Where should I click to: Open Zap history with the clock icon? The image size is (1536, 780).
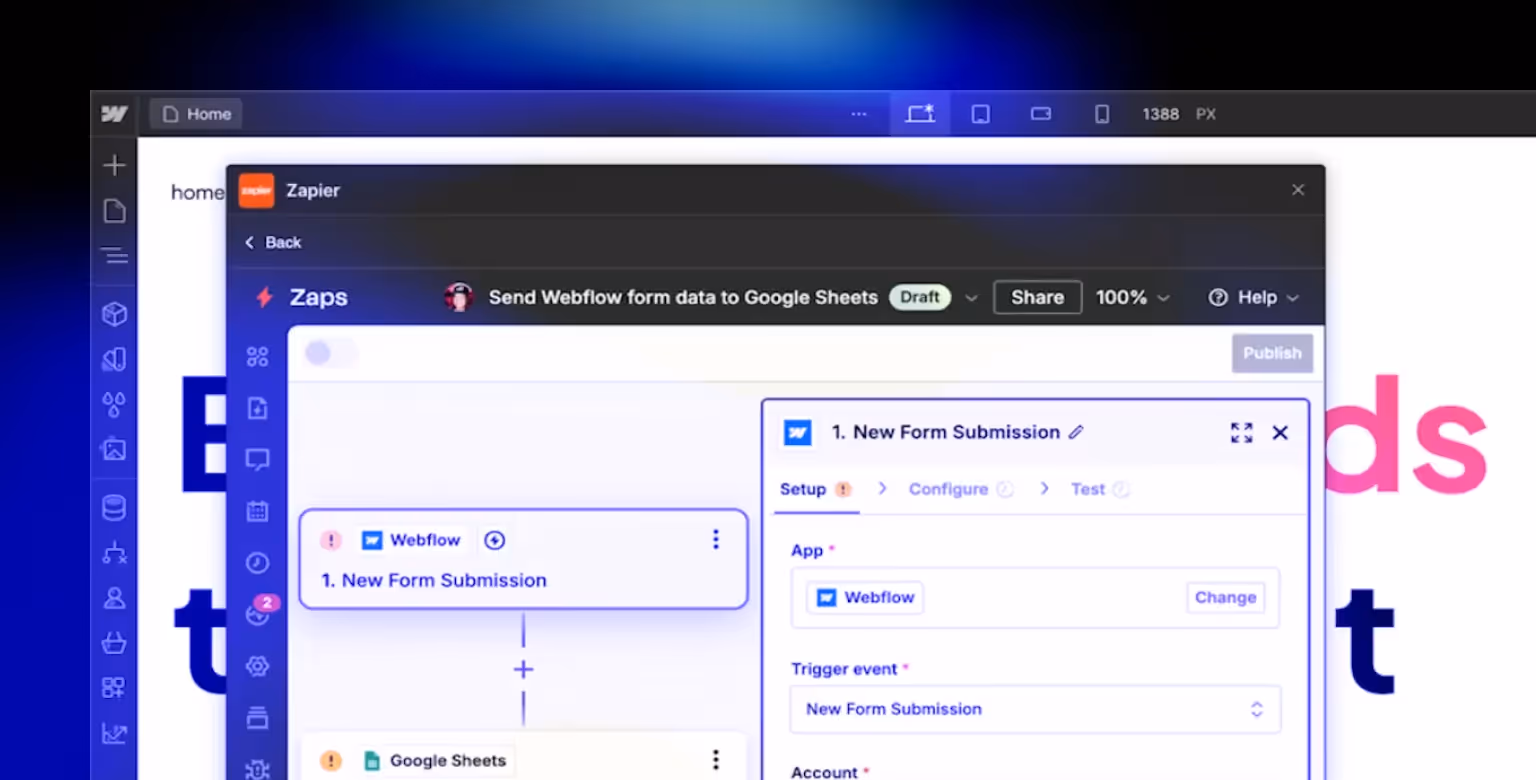257,563
